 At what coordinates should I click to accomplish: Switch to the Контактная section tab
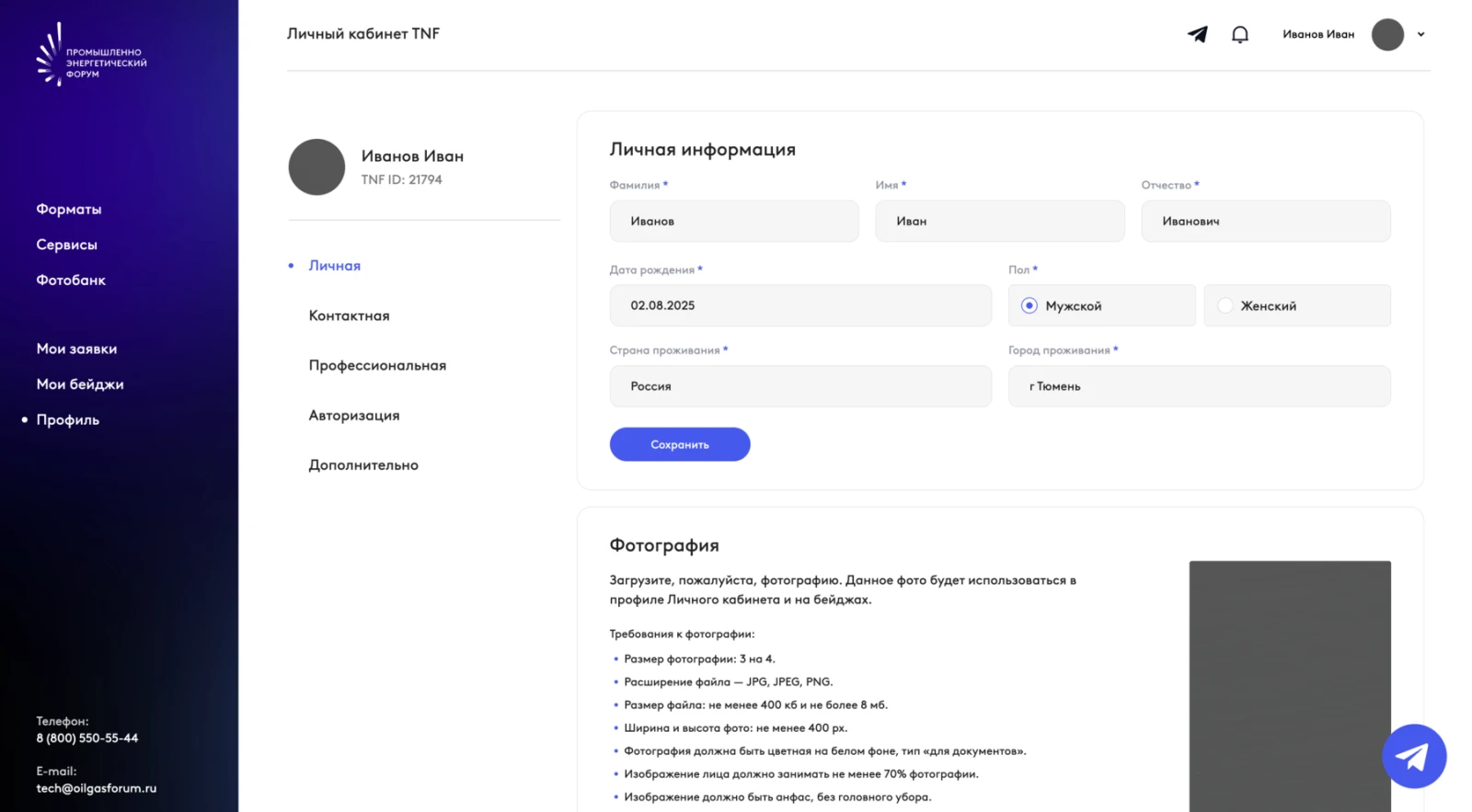click(350, 315)
